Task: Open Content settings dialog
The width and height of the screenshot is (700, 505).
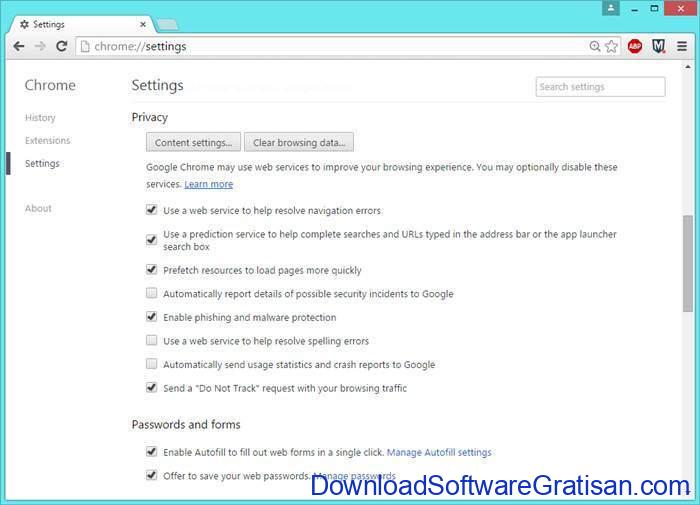Action: [x=193, y=142]
